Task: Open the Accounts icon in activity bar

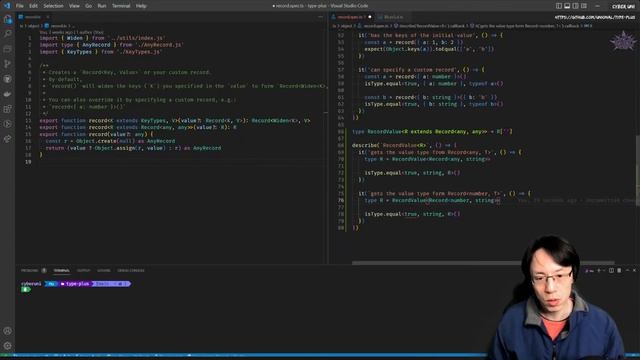Action: (7, 331)
